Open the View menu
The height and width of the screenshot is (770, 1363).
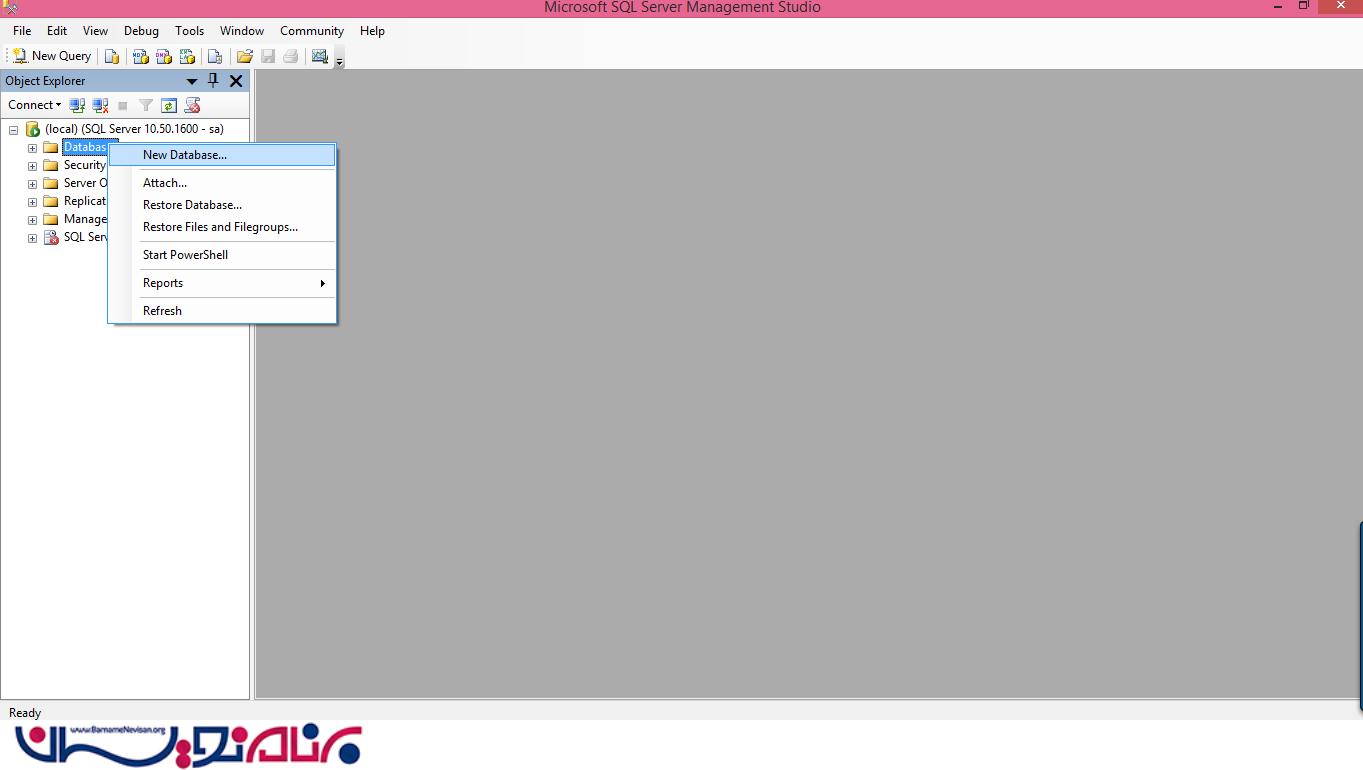point(95,31)
